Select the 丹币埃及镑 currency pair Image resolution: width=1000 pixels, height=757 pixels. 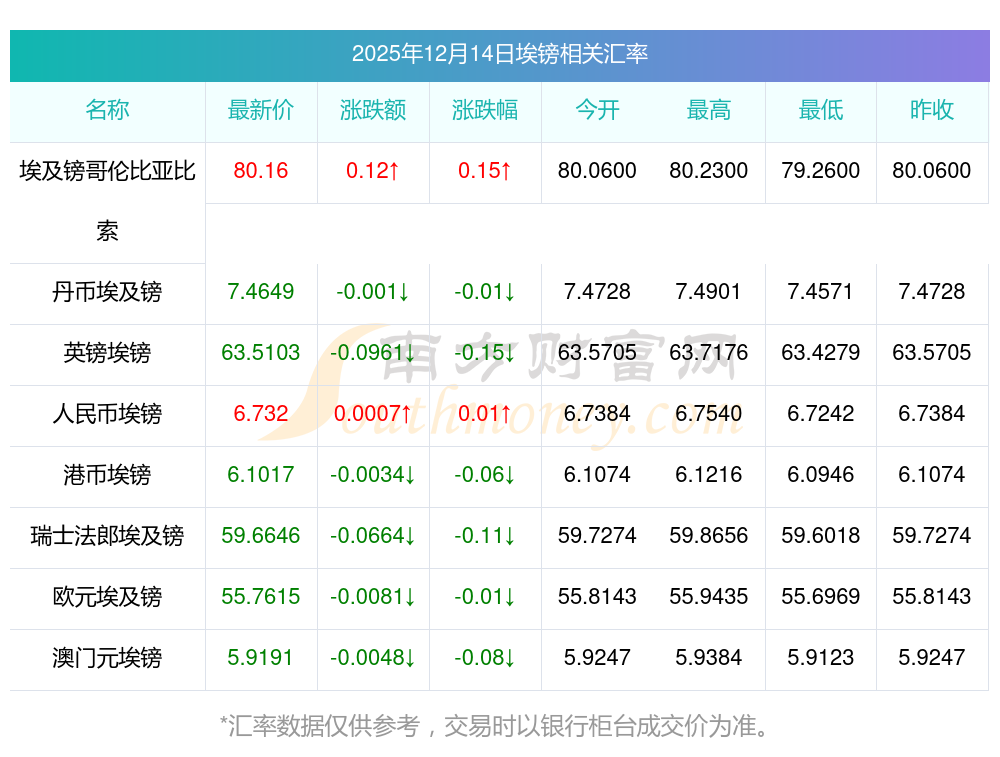point(107,292)
